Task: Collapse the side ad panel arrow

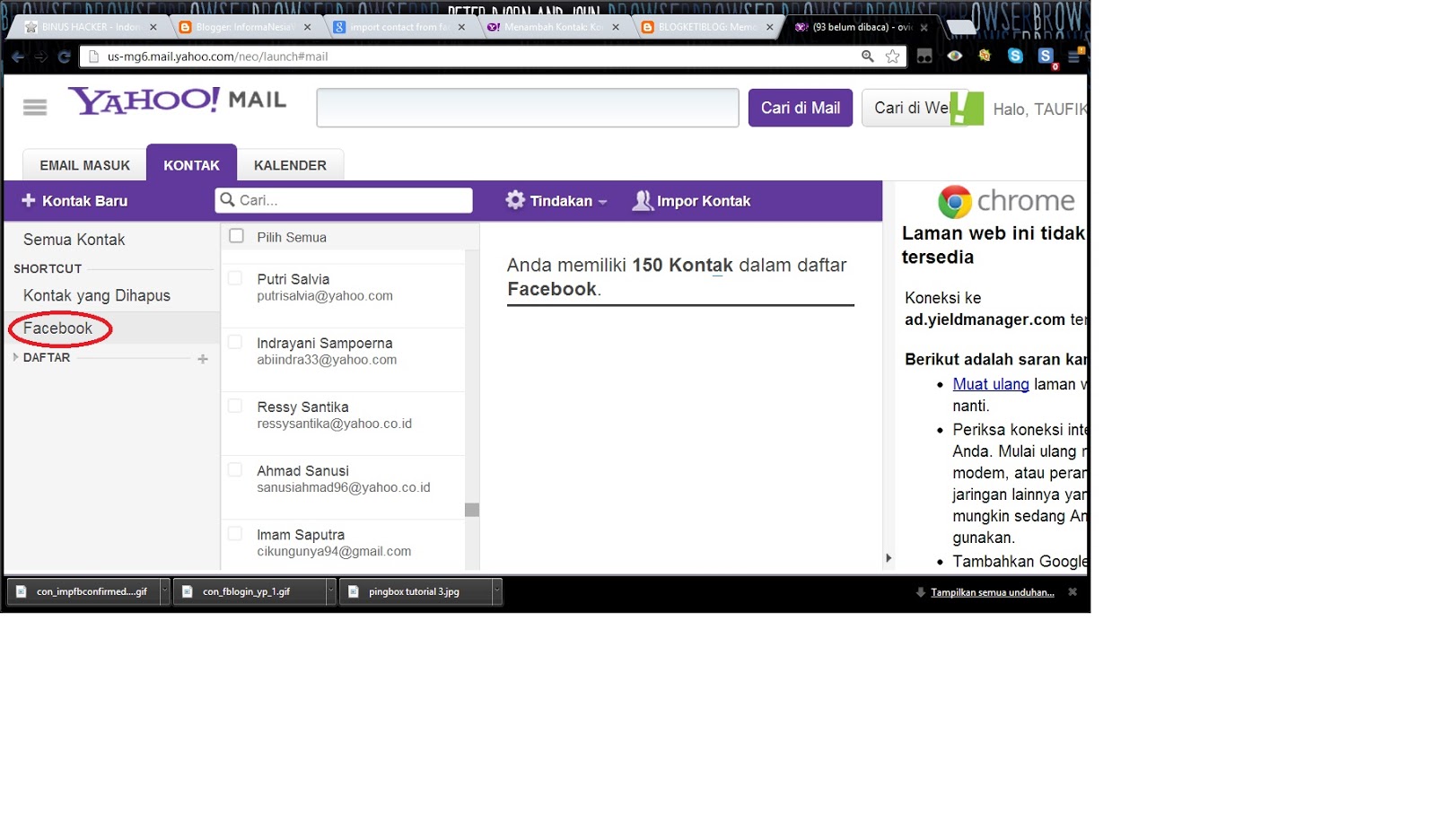Action: click(889, 558)
